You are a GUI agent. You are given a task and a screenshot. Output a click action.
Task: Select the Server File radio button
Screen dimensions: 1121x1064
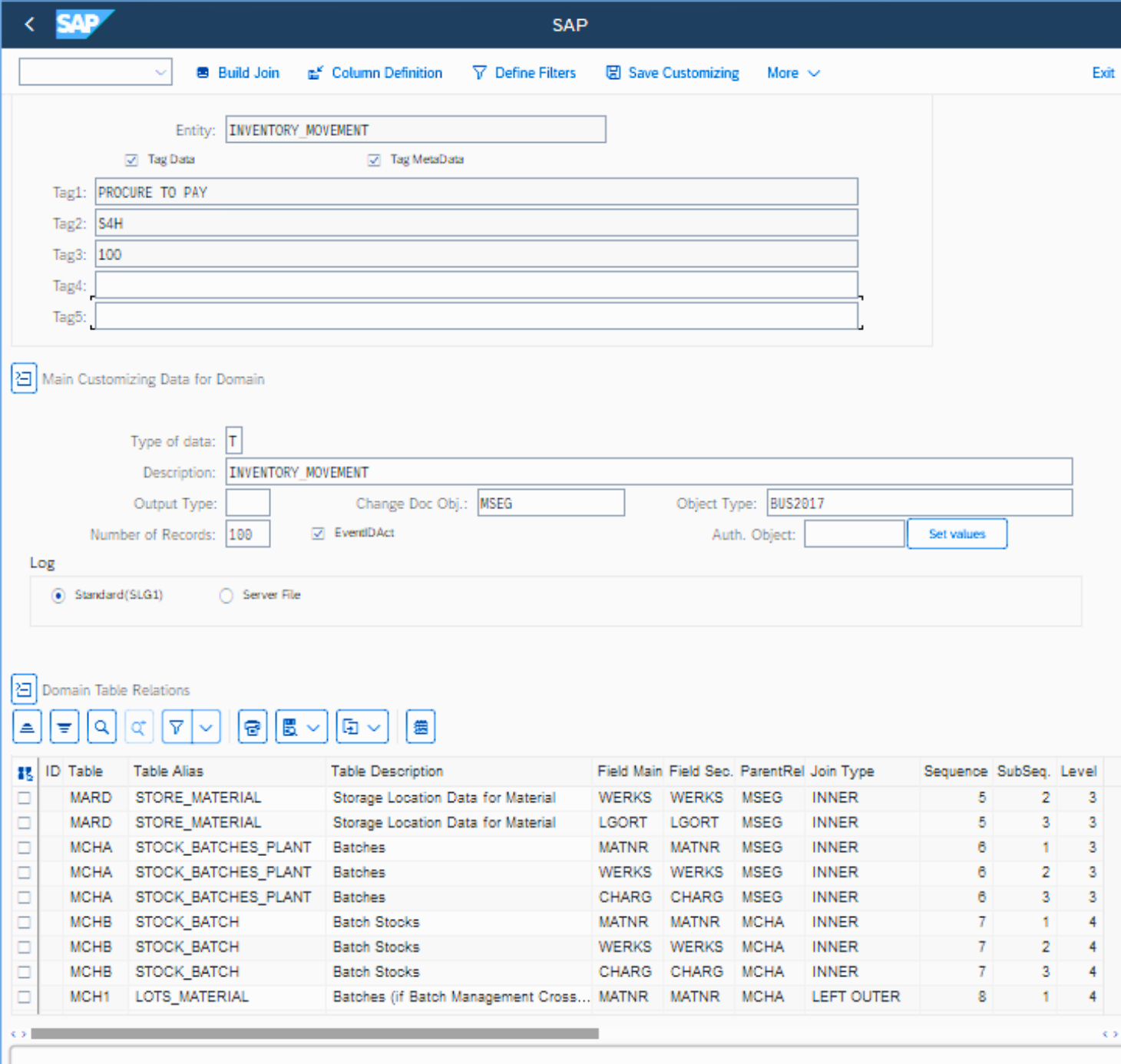(x=227, y=596)
